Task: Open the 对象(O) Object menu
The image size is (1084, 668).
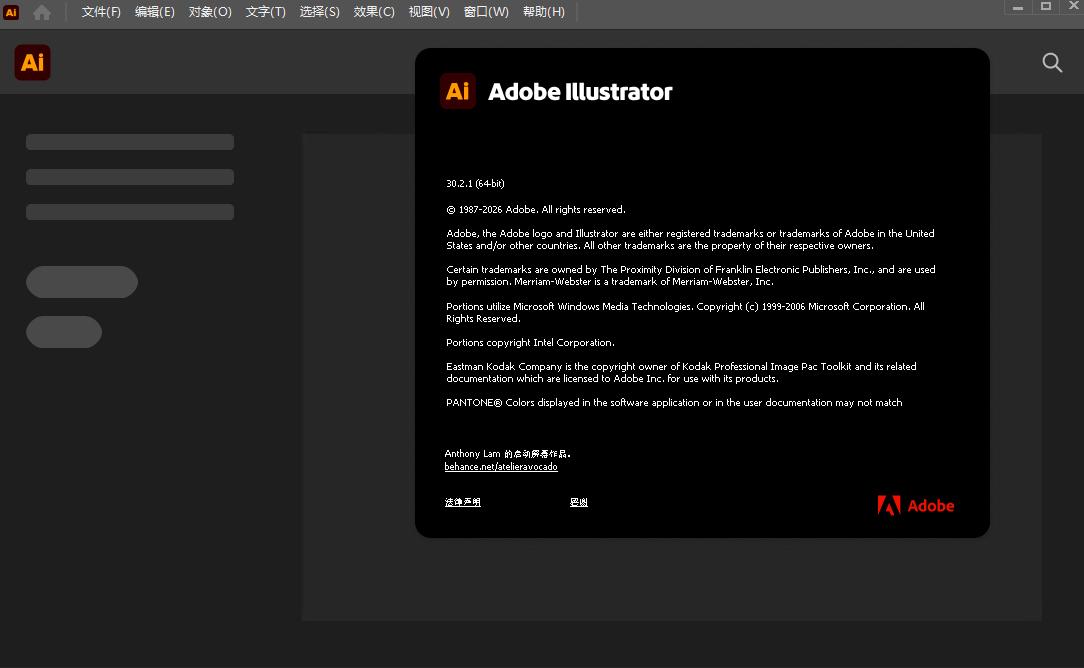Action: coord(210,13)
